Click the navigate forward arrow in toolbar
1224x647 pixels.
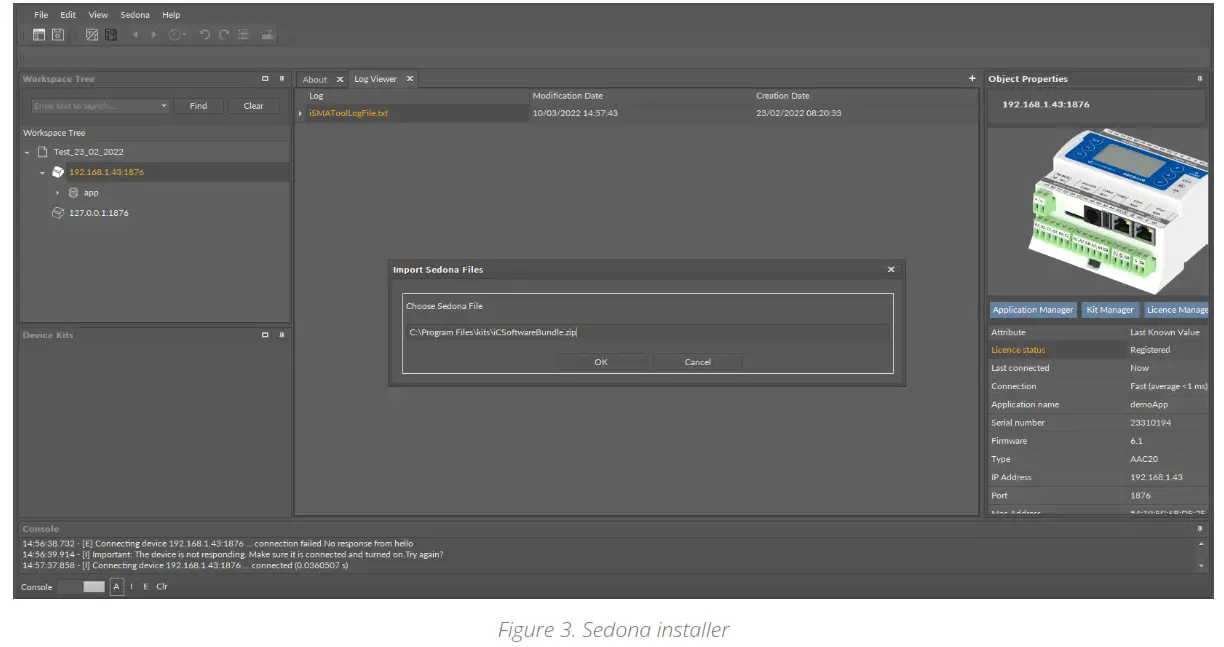153,35
